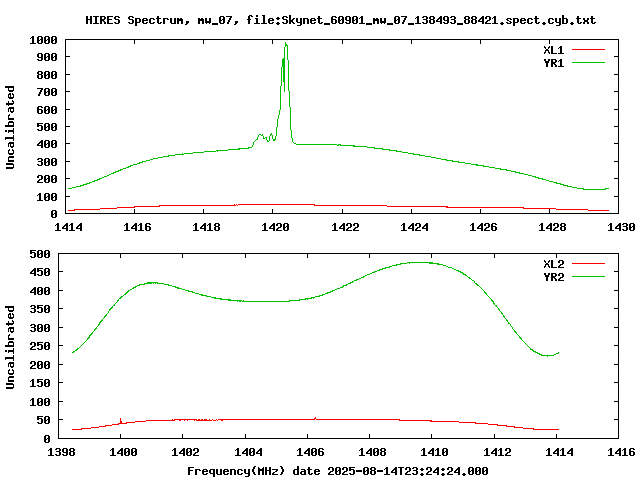
Task: Click the YR1 legend label
Action: pos(553,63)
